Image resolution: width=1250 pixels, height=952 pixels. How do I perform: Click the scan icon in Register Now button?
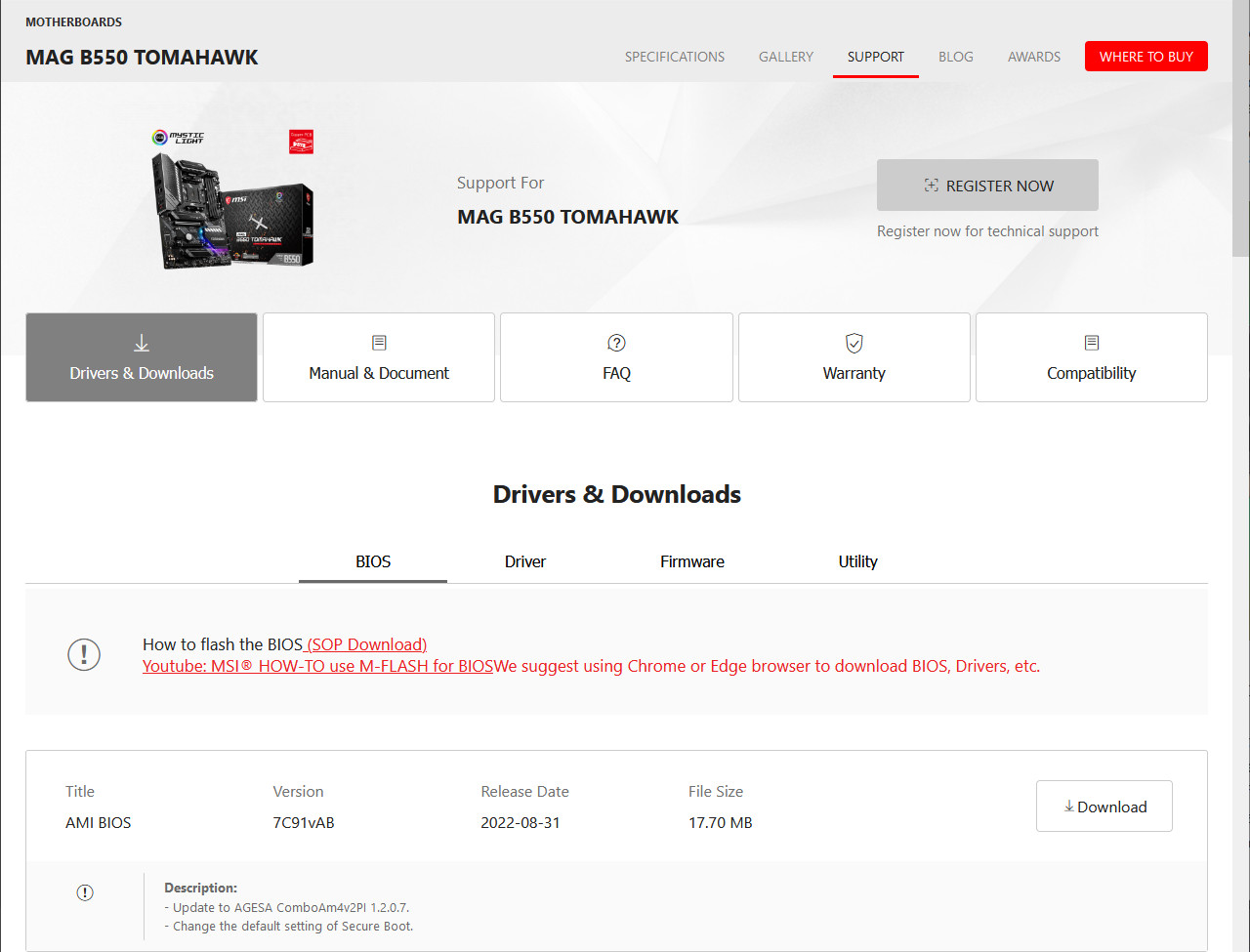pos(931,186)
